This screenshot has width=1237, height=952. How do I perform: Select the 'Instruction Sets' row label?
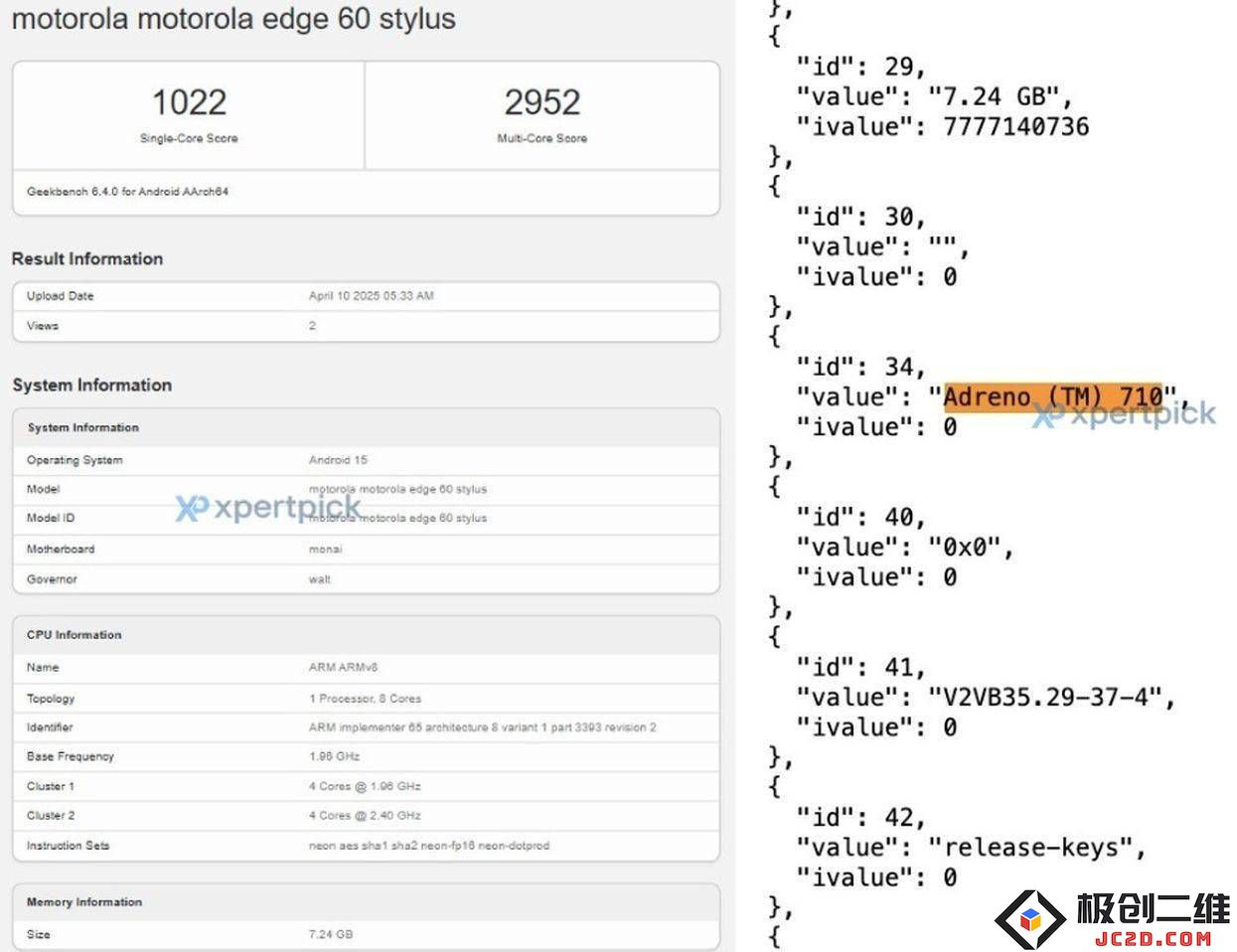(68, 846)
